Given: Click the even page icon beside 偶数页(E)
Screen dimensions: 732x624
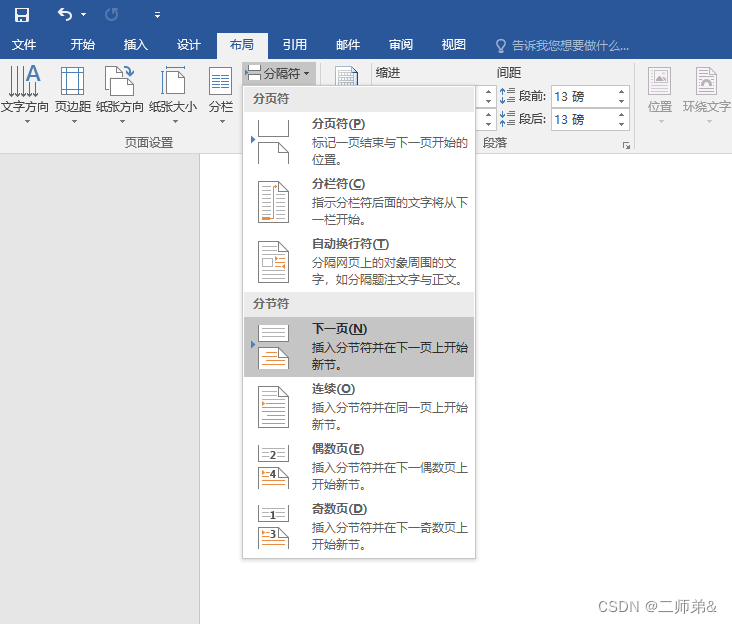Looking at the screenshot, I should pos(273,467).
